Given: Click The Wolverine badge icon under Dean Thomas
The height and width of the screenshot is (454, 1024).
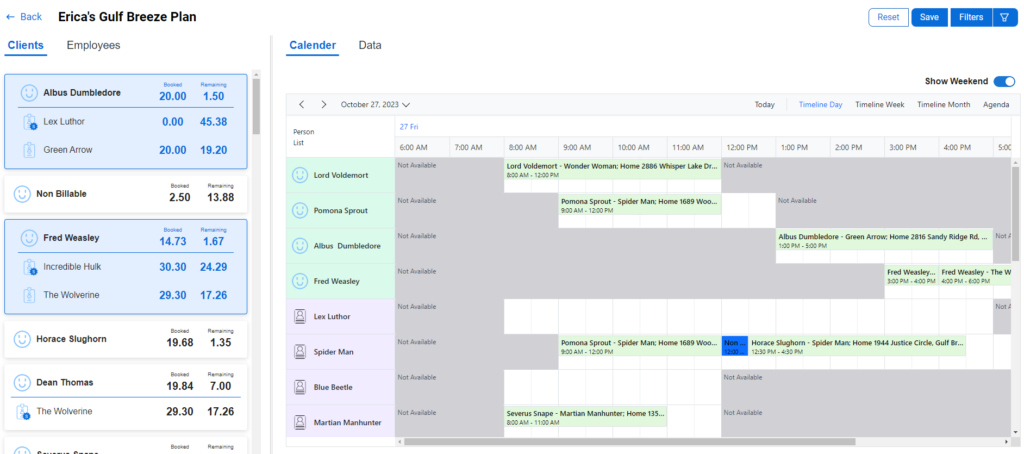Looking at the screenshot, I should point(23,412).
